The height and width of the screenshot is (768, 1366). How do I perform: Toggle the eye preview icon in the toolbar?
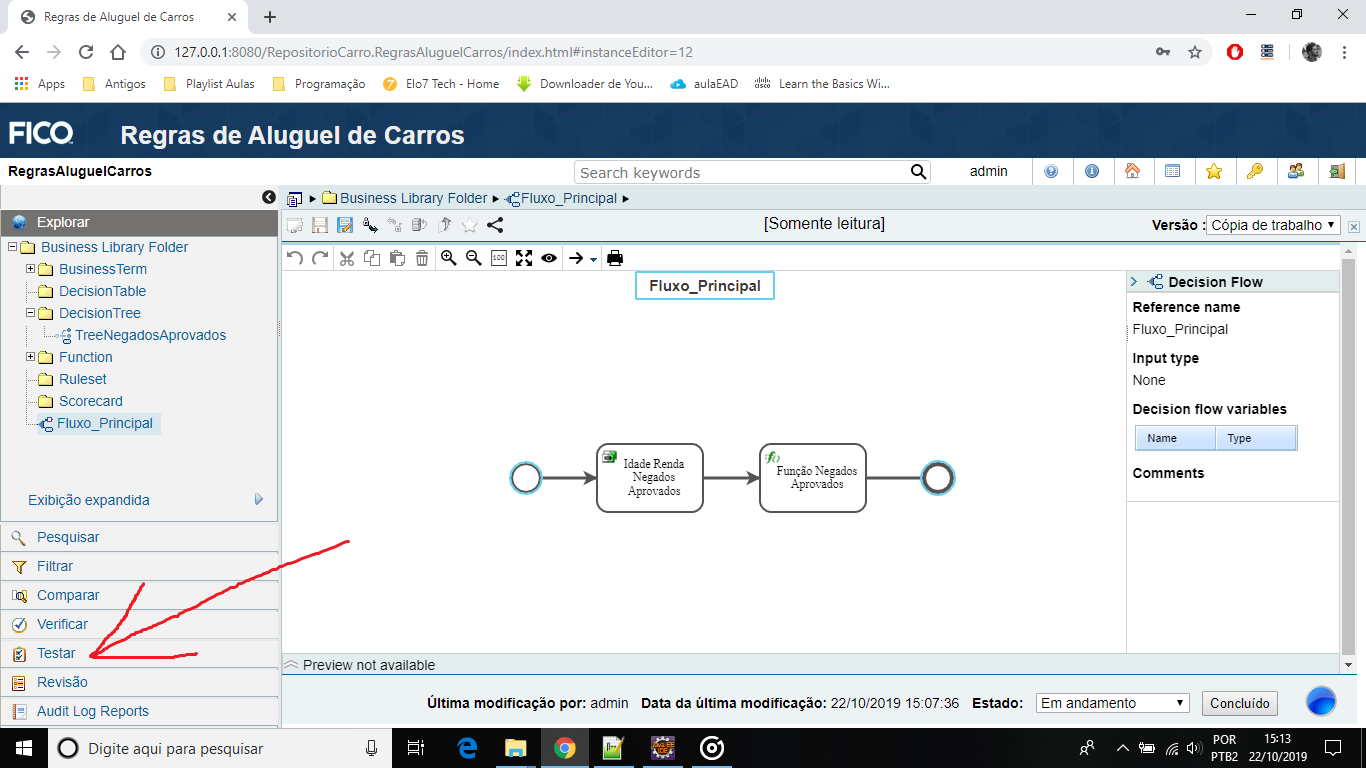(548, 257)
